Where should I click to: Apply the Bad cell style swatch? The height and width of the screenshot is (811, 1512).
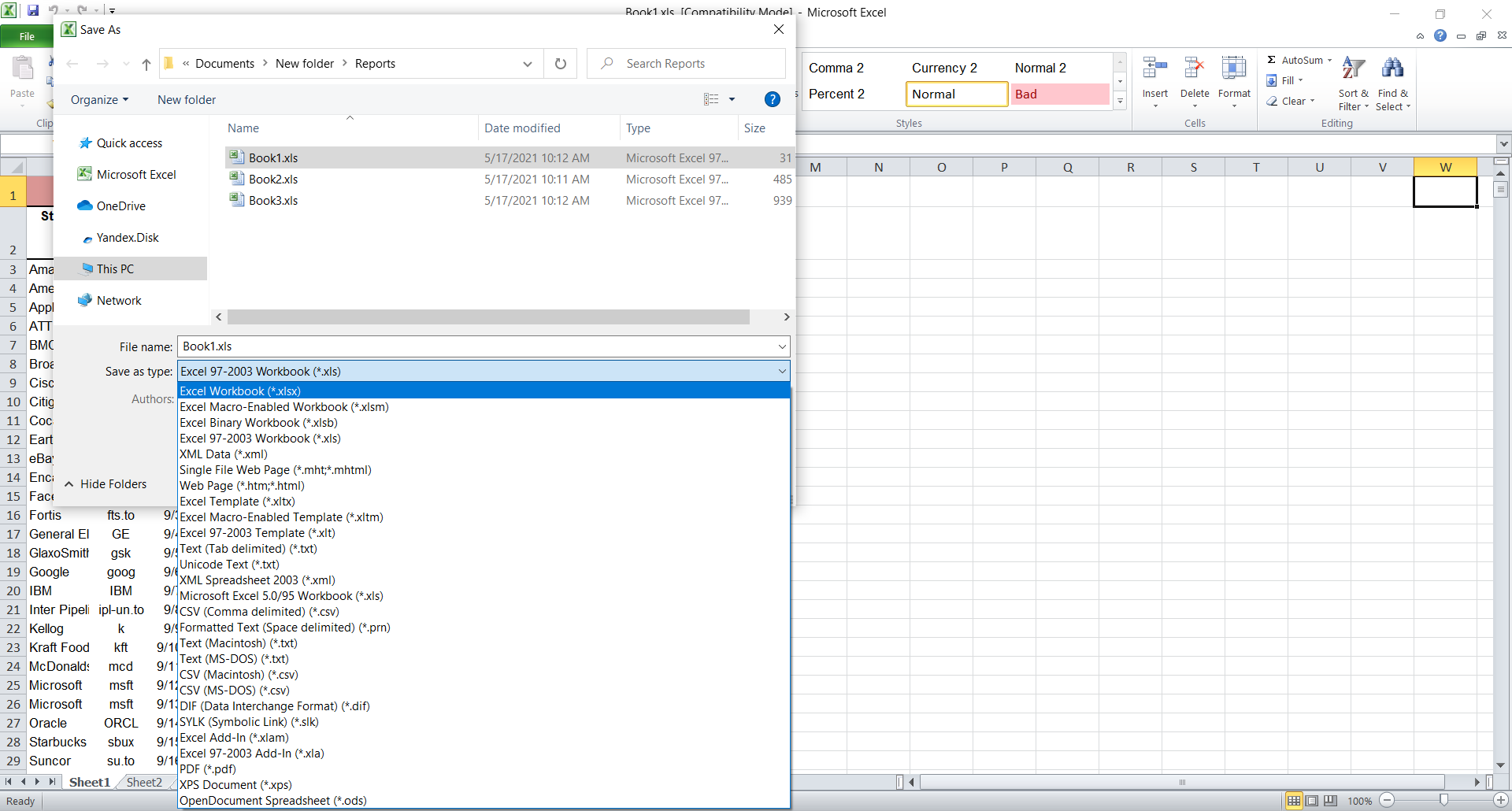(x=1059, y=94)
